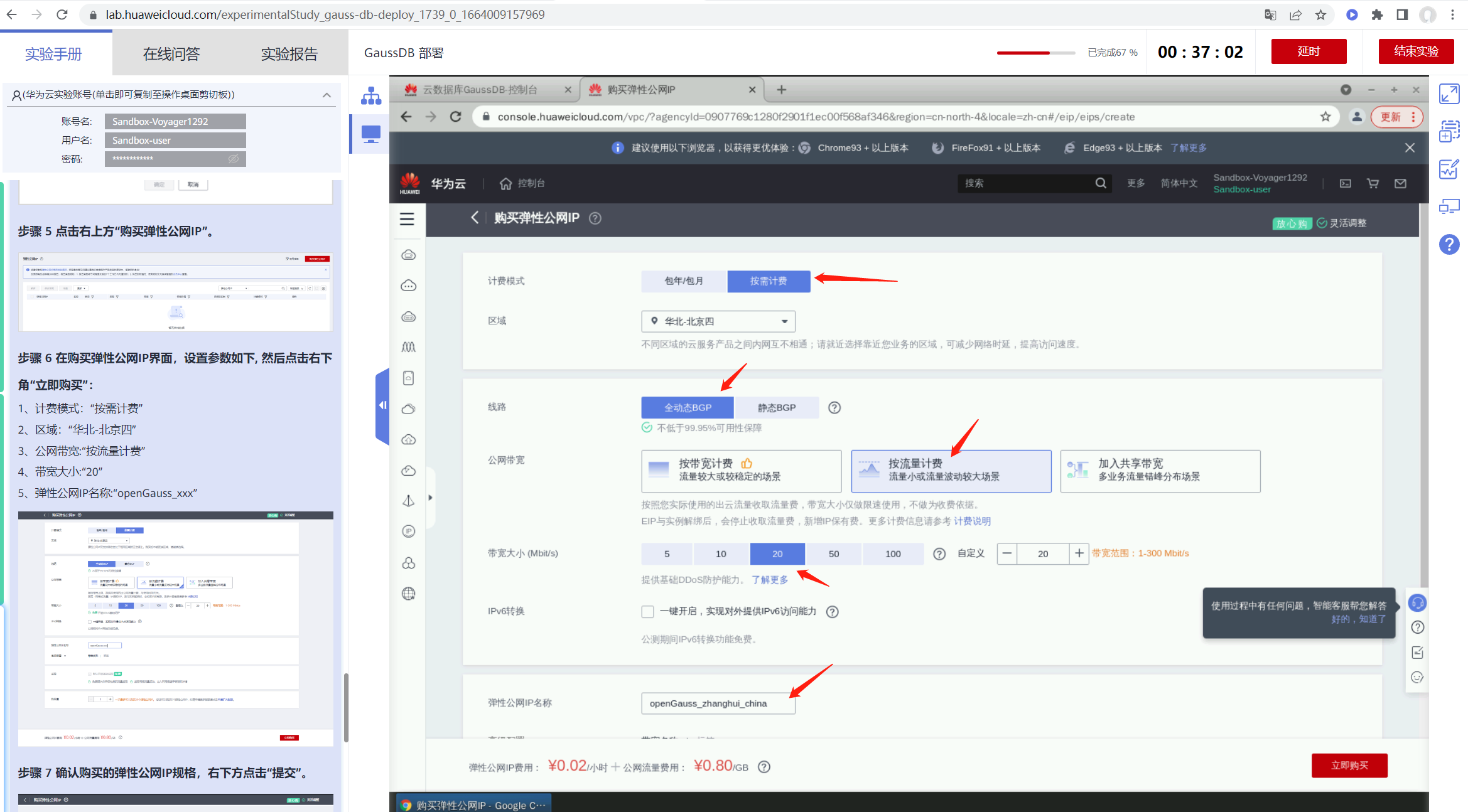
Task: Switch to the 在线问答 tab
Action: click(x=171, y=54)
